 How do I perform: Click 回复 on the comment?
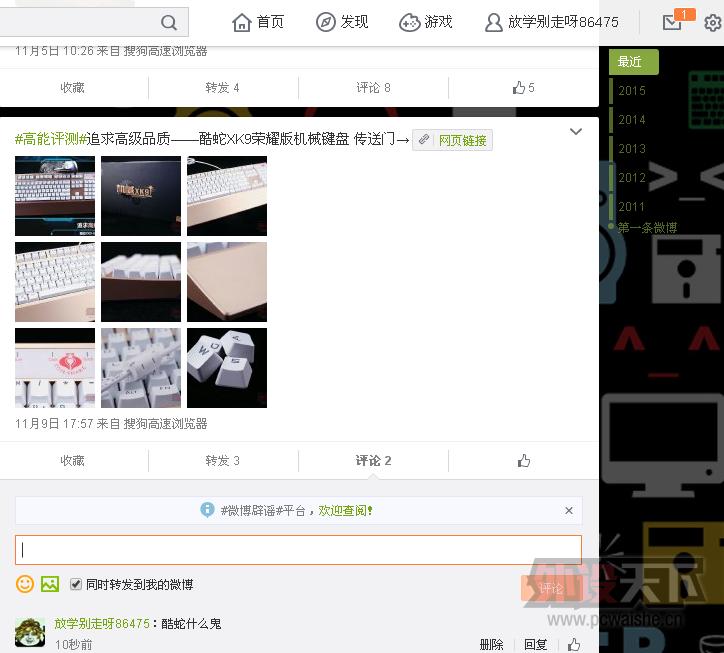pyautogui.click(x=536, y=644)
